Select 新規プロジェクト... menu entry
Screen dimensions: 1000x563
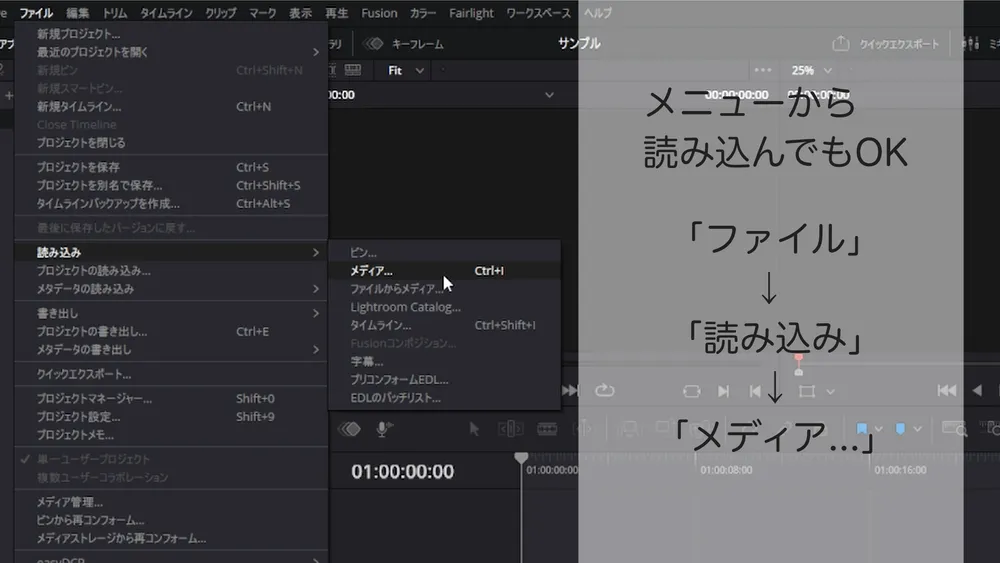pos(172,34)
